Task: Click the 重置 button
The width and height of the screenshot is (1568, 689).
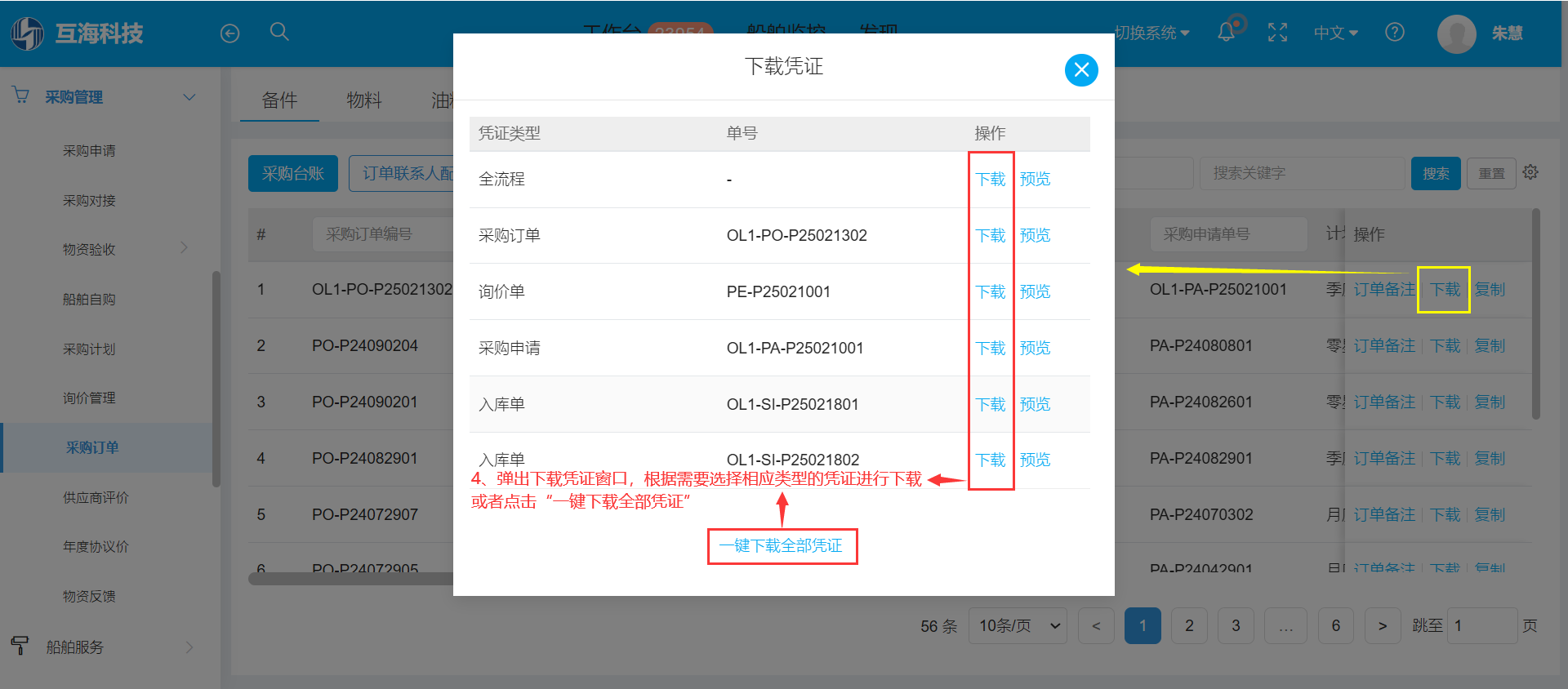Action: (1491, 173)
